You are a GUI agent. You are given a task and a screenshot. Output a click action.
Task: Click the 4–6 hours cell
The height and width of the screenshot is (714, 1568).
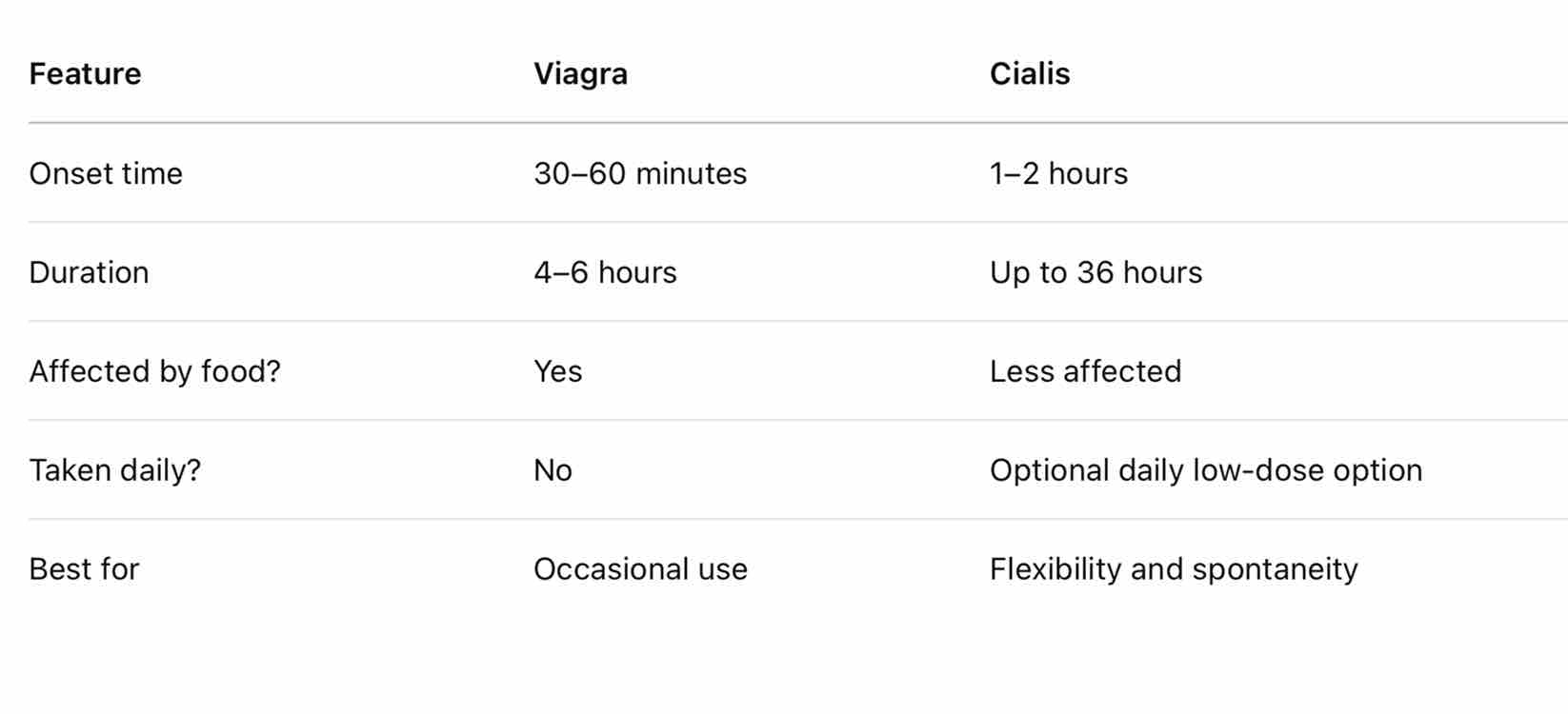(x=605, y=272)
